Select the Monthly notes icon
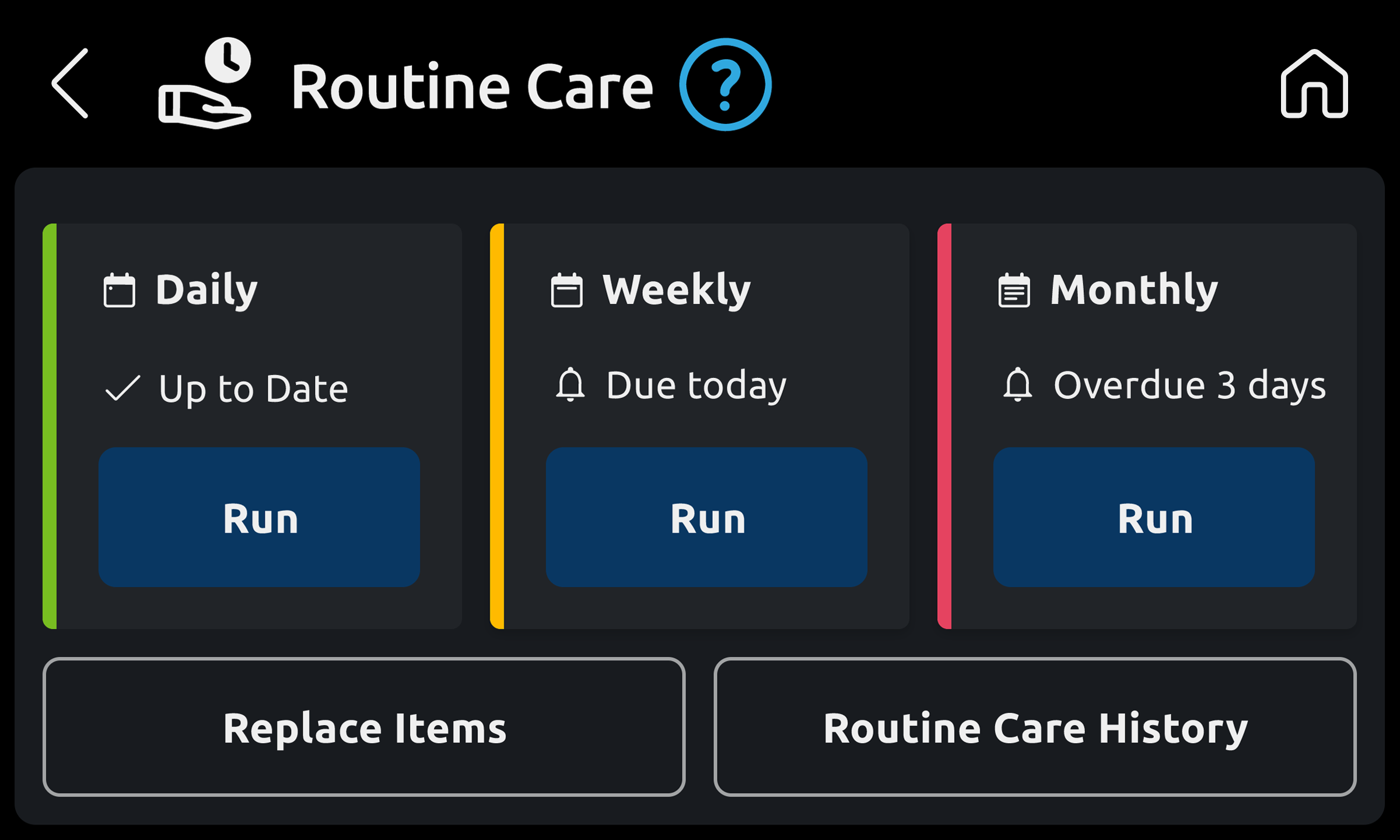This screenshot has width=1400, height=840. tap(1014, 290)
